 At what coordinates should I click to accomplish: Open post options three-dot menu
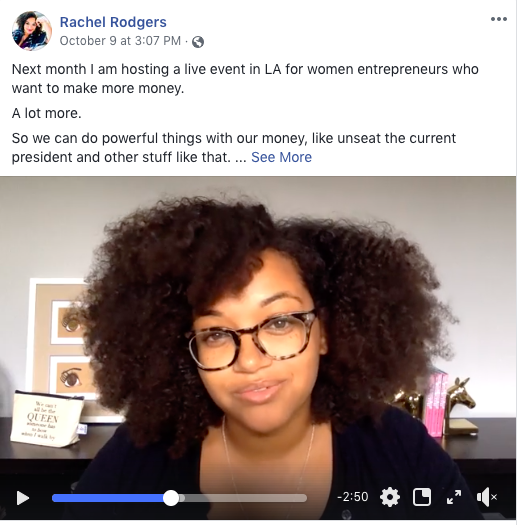pos(499,19)
